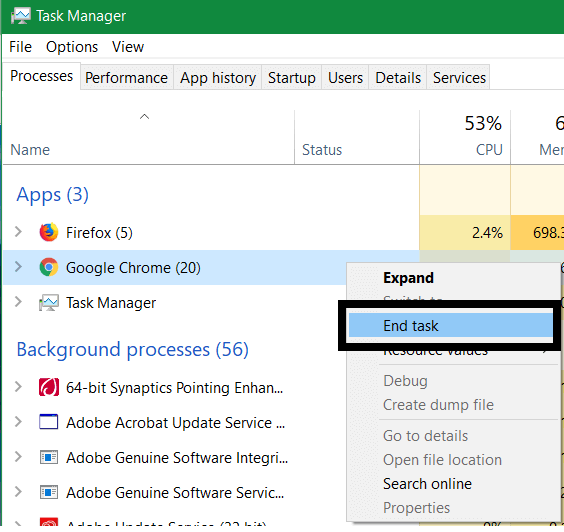Expand the Firefox (5) process group
Viewport: 564px width, 532px height.
click(x=18, y=232)
